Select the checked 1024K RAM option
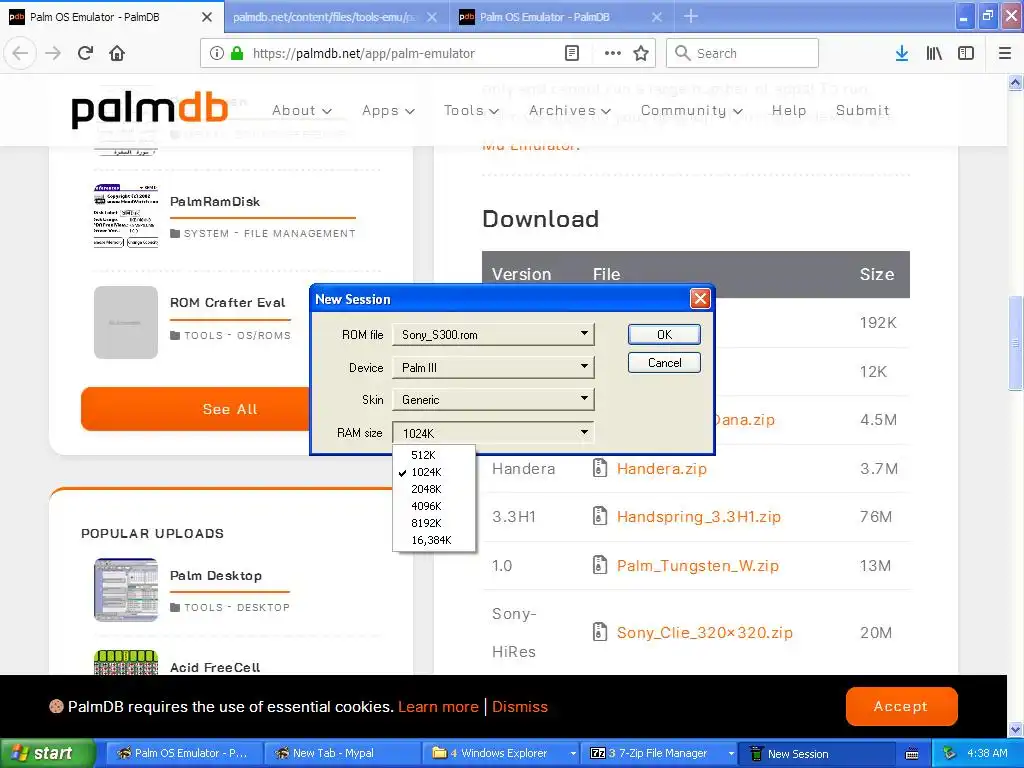 434,472
